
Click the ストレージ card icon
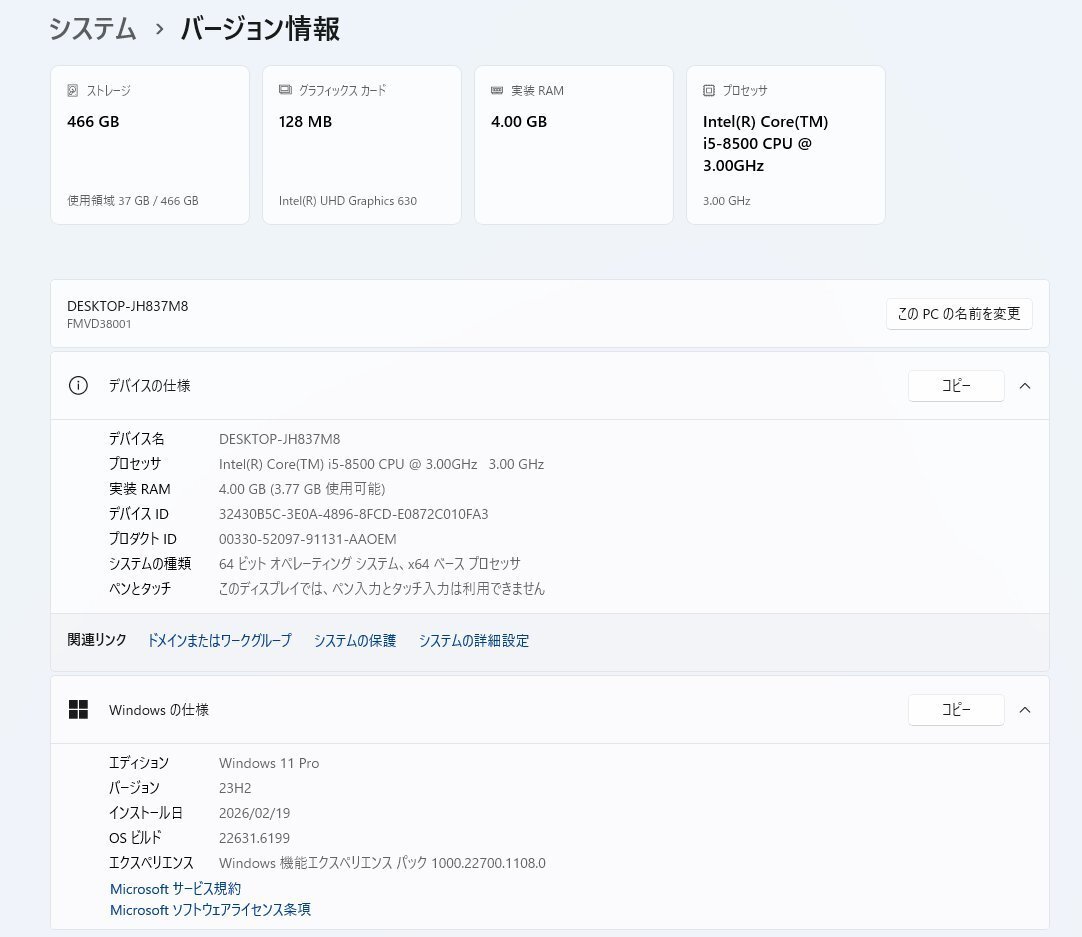point(71,90)
